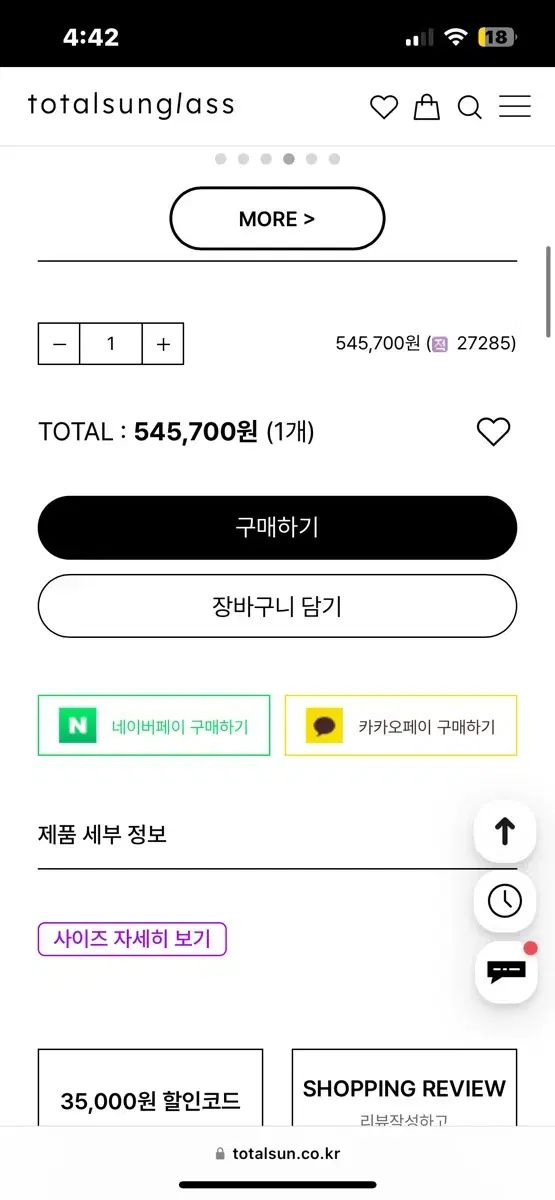Focus the quantity input field
Viewport: 555px width, 1200px height.
click(x=111, y=344)
